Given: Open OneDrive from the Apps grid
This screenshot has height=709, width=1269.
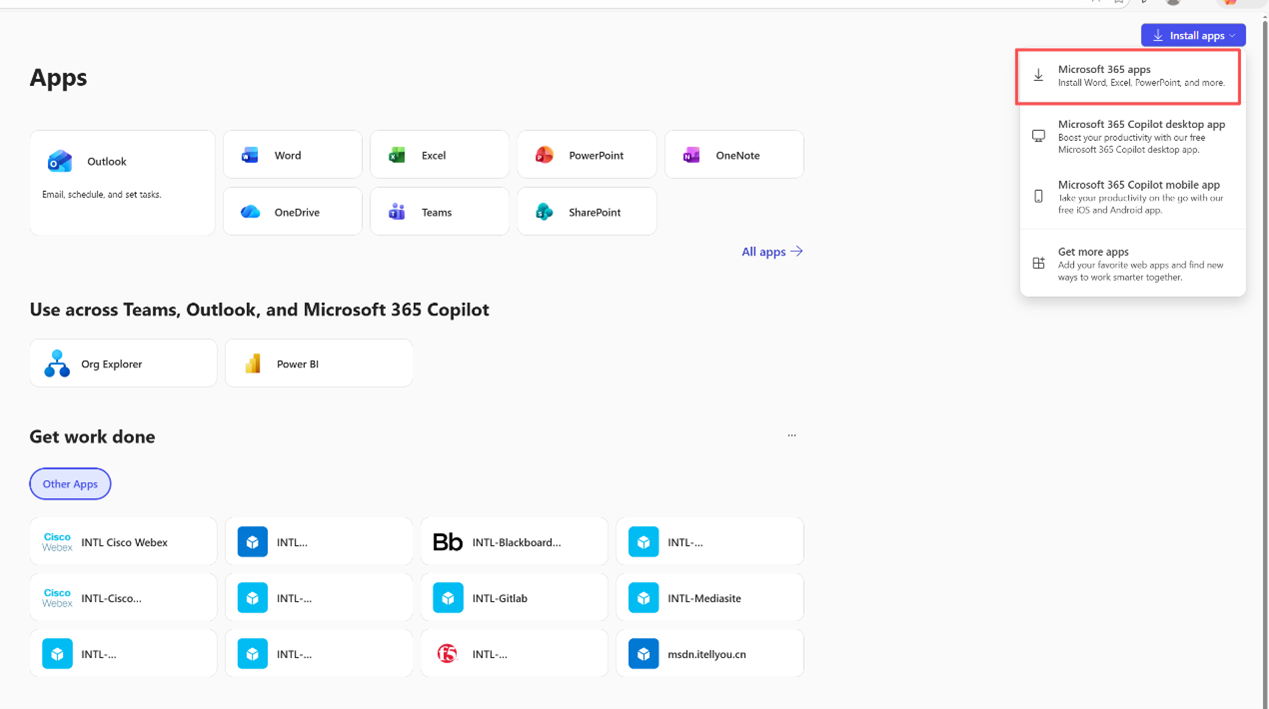Looking at the screenshot, I should (293, 212).
